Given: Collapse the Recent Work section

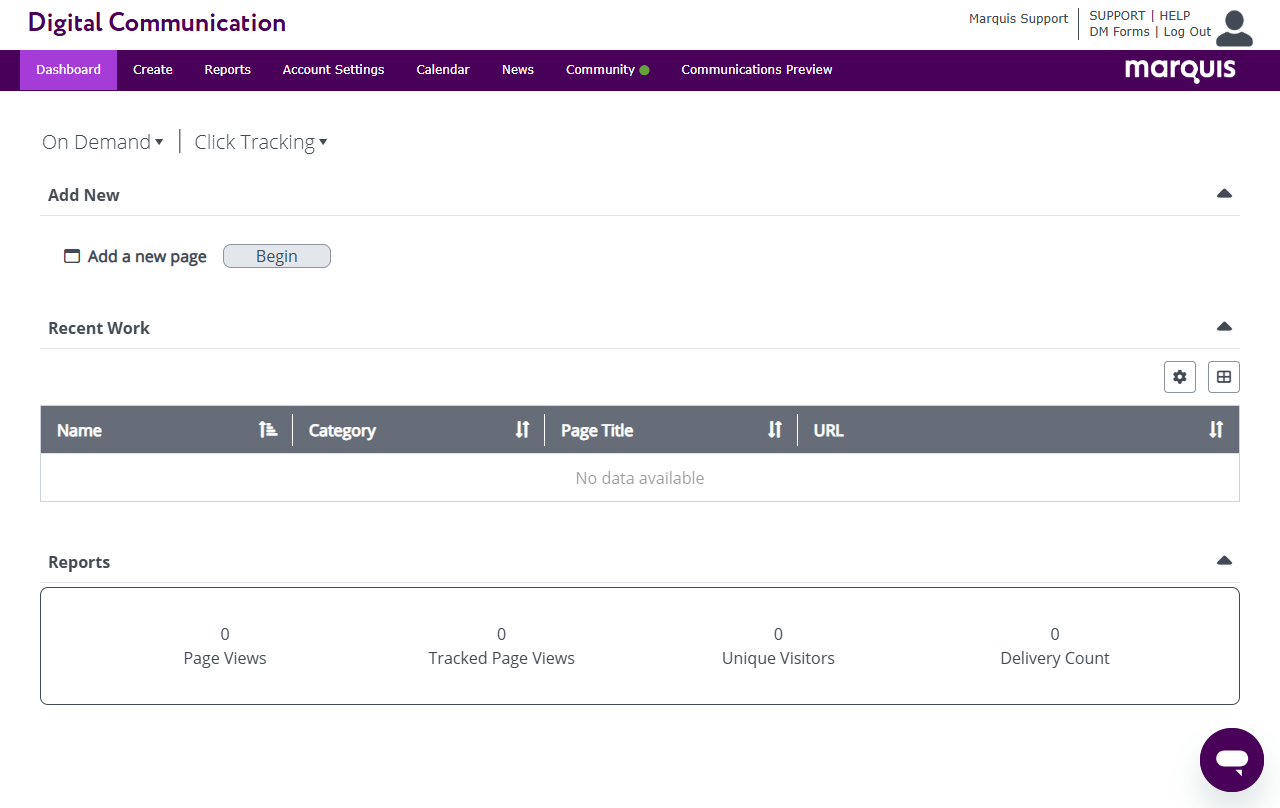Looking at the screenshot, I should click(x=1224, y=327).
